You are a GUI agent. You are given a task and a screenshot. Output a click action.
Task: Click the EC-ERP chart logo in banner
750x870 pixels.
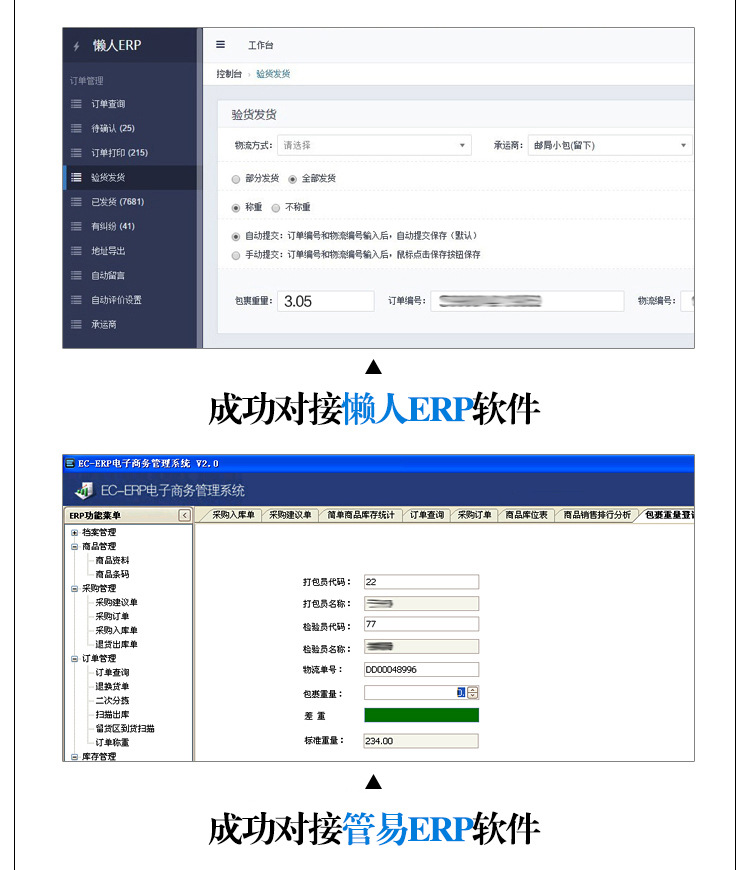tap(84, 490)
